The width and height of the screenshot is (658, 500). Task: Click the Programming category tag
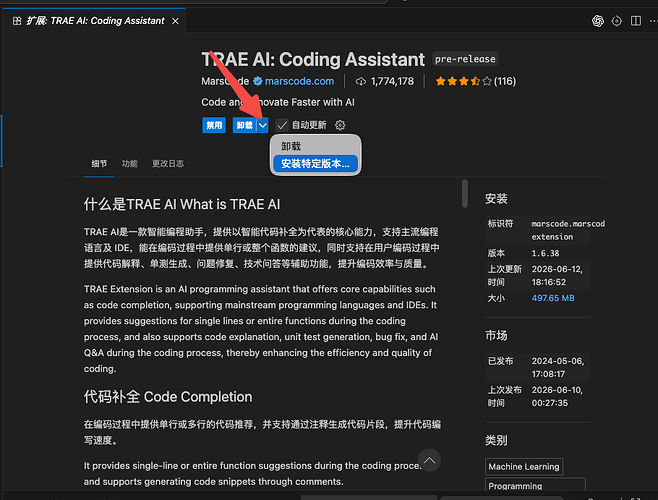(535, 484)
